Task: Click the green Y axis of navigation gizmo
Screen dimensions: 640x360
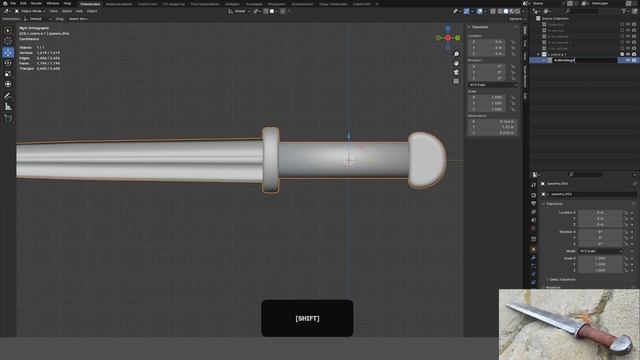Action: 458,38
